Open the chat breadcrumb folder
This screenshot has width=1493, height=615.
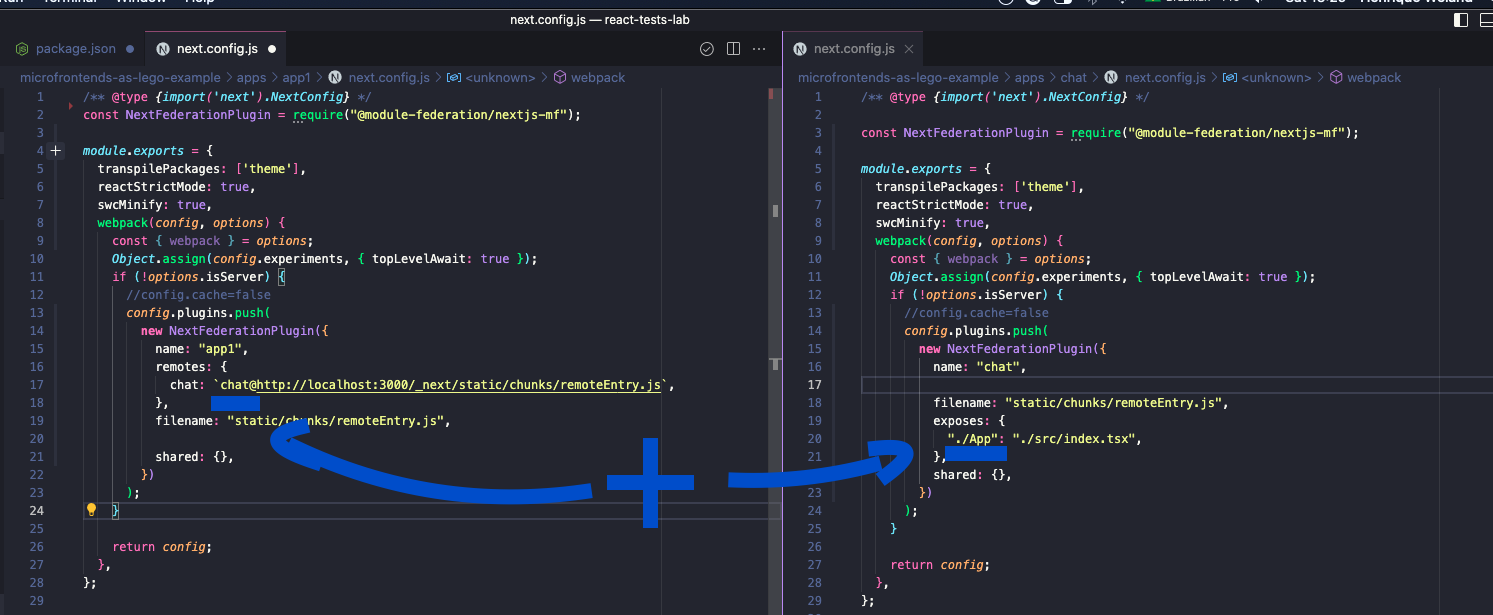(1074, 77)
